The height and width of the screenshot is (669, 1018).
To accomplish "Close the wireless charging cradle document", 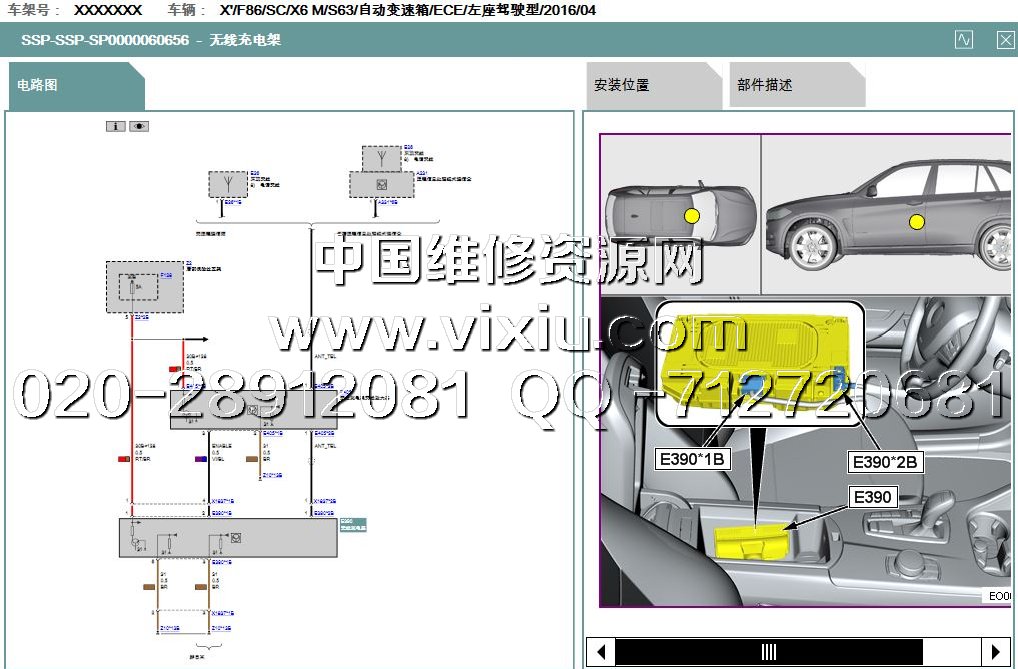I will tap(1005, 40).
